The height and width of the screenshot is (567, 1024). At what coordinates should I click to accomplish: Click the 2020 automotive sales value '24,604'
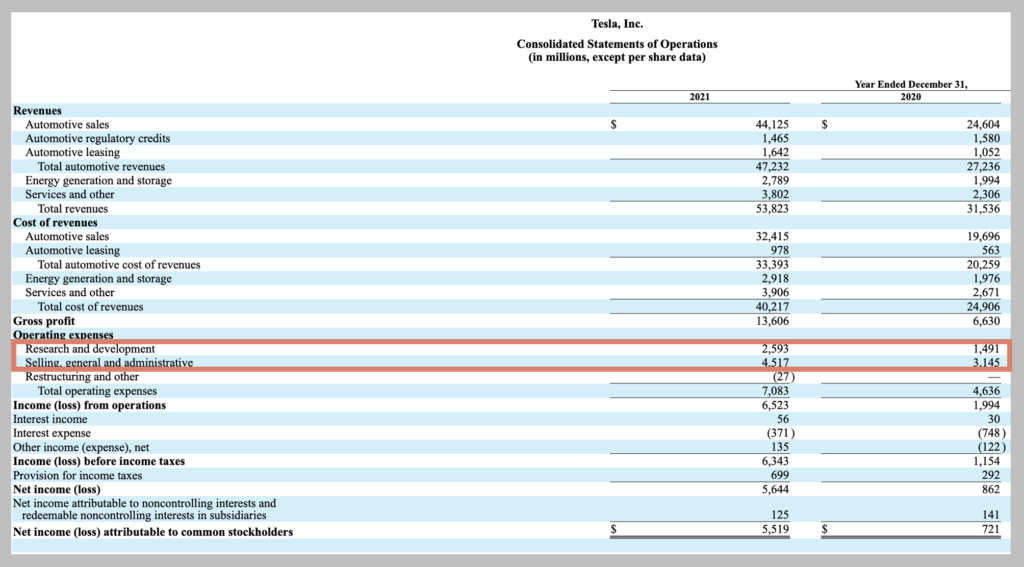click(x=983, y=124)
